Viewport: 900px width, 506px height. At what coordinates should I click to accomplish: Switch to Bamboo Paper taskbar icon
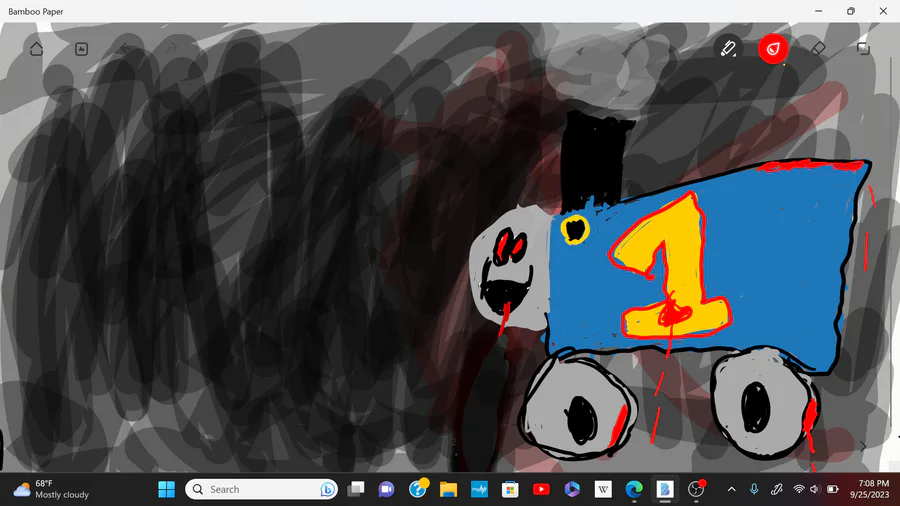click(665, 489)
